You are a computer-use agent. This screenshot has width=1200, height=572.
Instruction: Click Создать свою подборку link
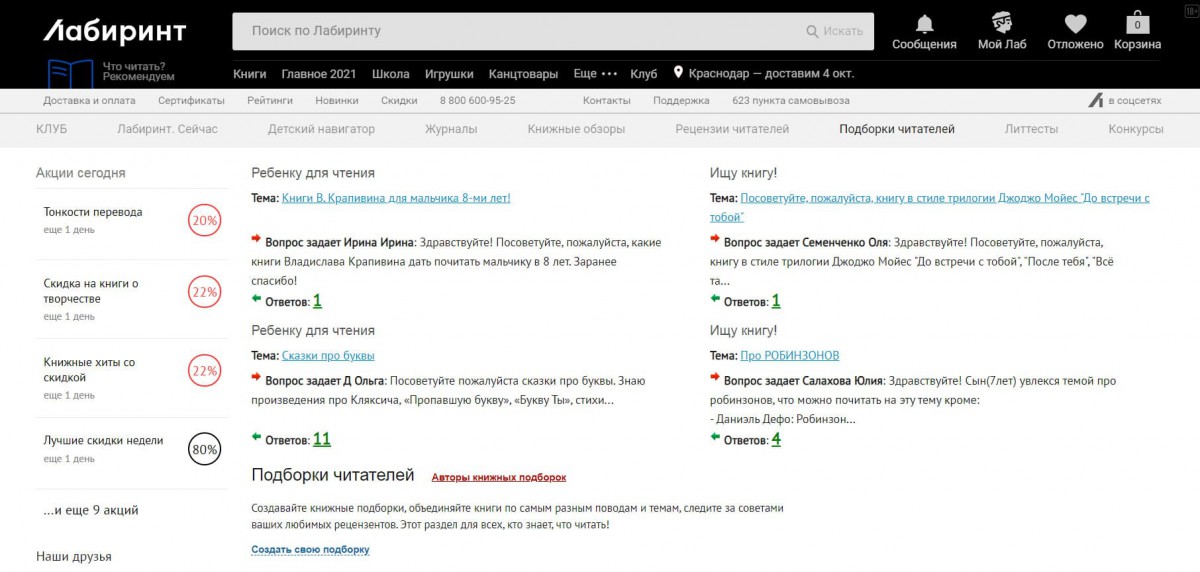click(310, 549)
